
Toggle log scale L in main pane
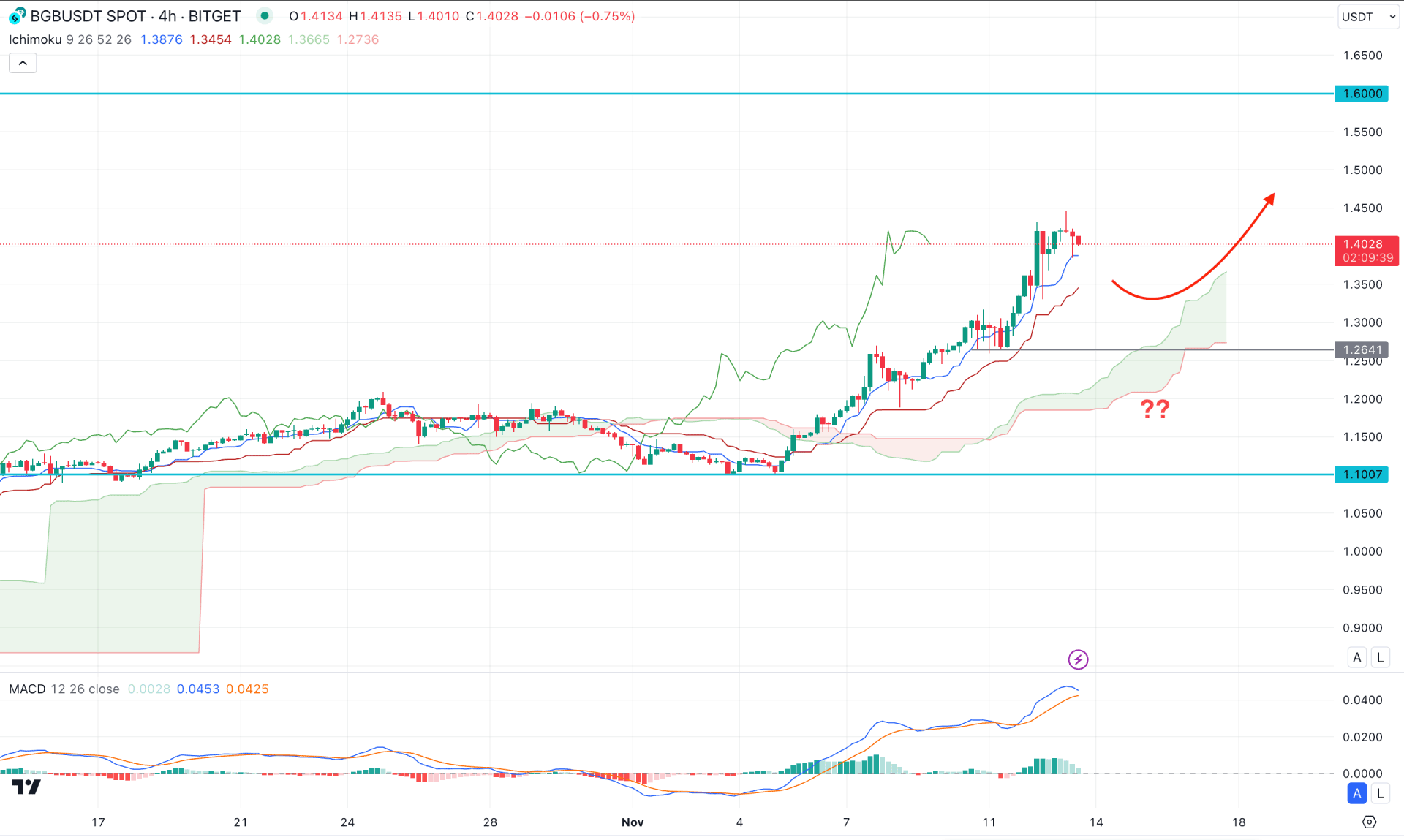tap(1380, 657)
